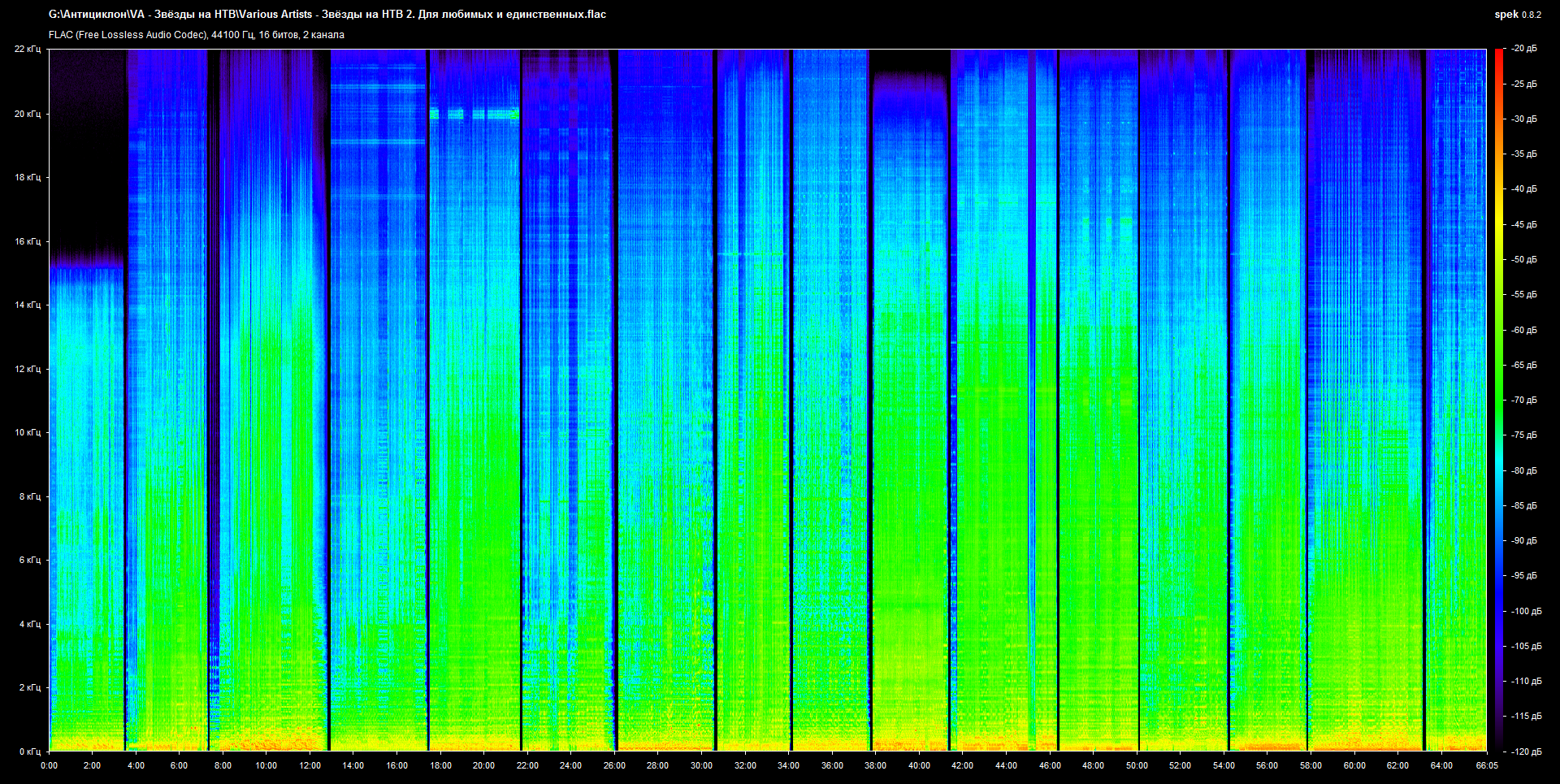Click the 16 кГц frequency label
The width and height of the screenshot is (1560, 784).
pos(27,241)
